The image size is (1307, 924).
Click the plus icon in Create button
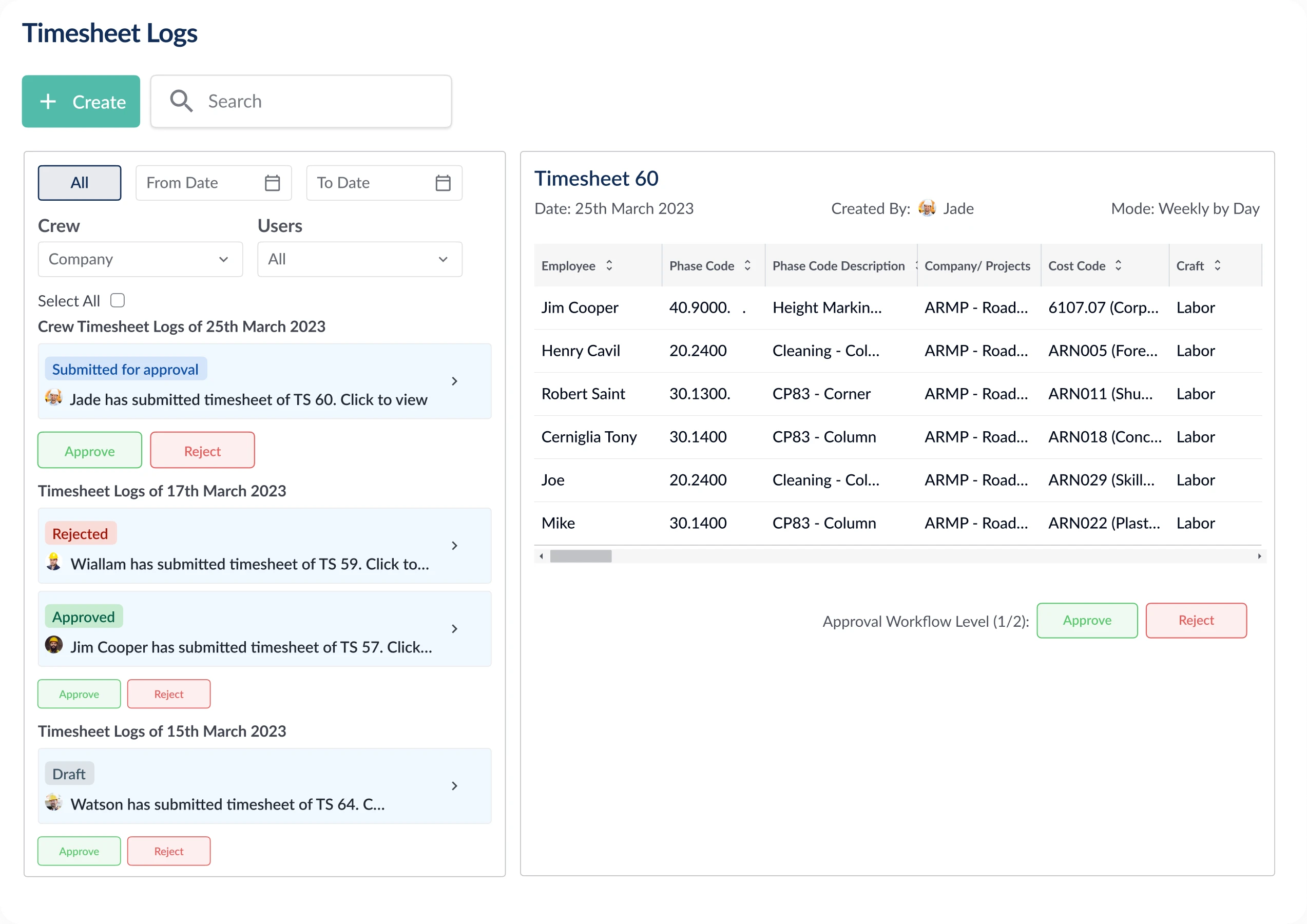(x=48, y=101)
